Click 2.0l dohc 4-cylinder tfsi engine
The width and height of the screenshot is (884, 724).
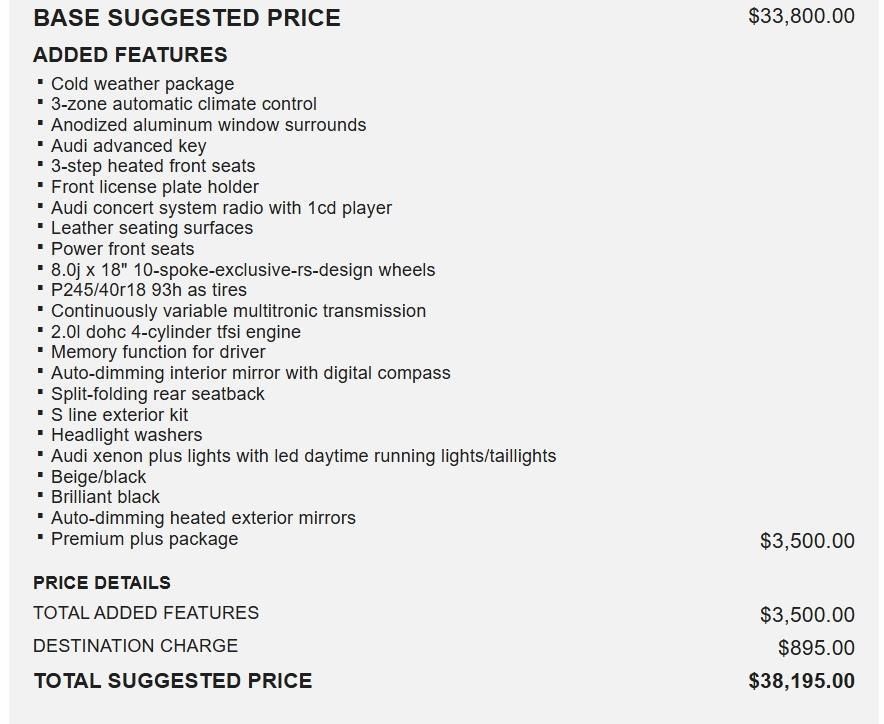point(176,332)
